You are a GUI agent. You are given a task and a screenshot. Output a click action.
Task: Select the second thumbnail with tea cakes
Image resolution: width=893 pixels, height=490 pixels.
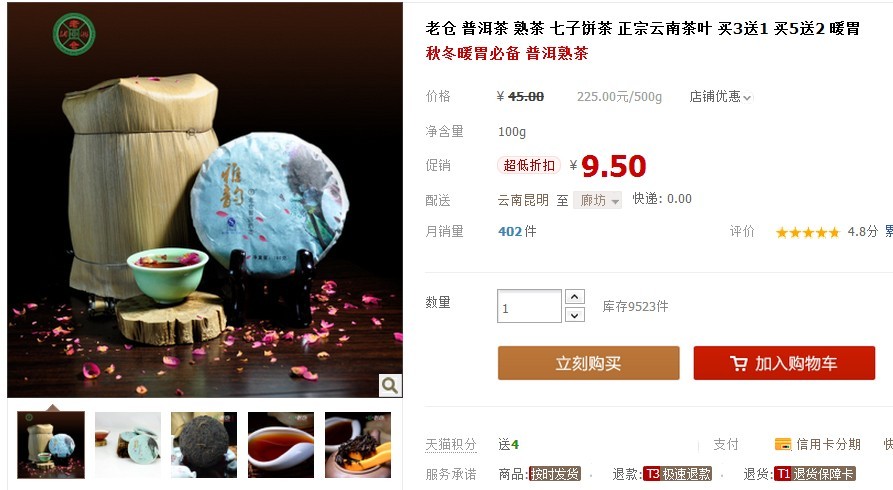[x=128, y=445]
